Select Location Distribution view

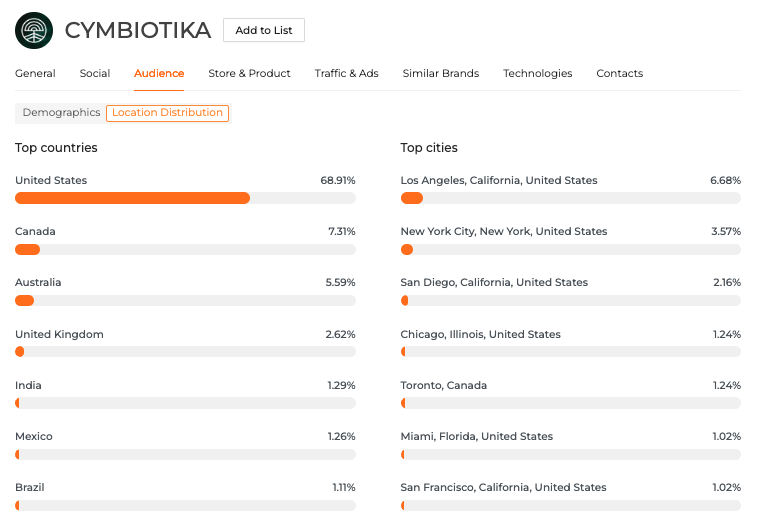(x=167, y=113)
